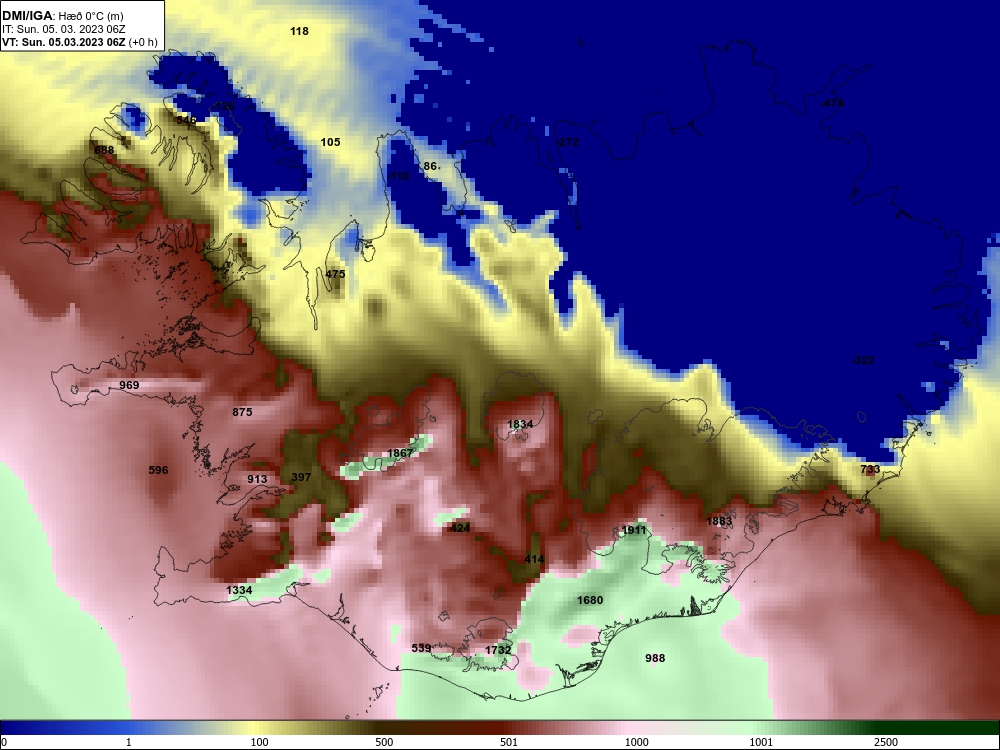This screenshot has height=750, width=1000.
Task: Click the map value -110
Action: [399, 176]
